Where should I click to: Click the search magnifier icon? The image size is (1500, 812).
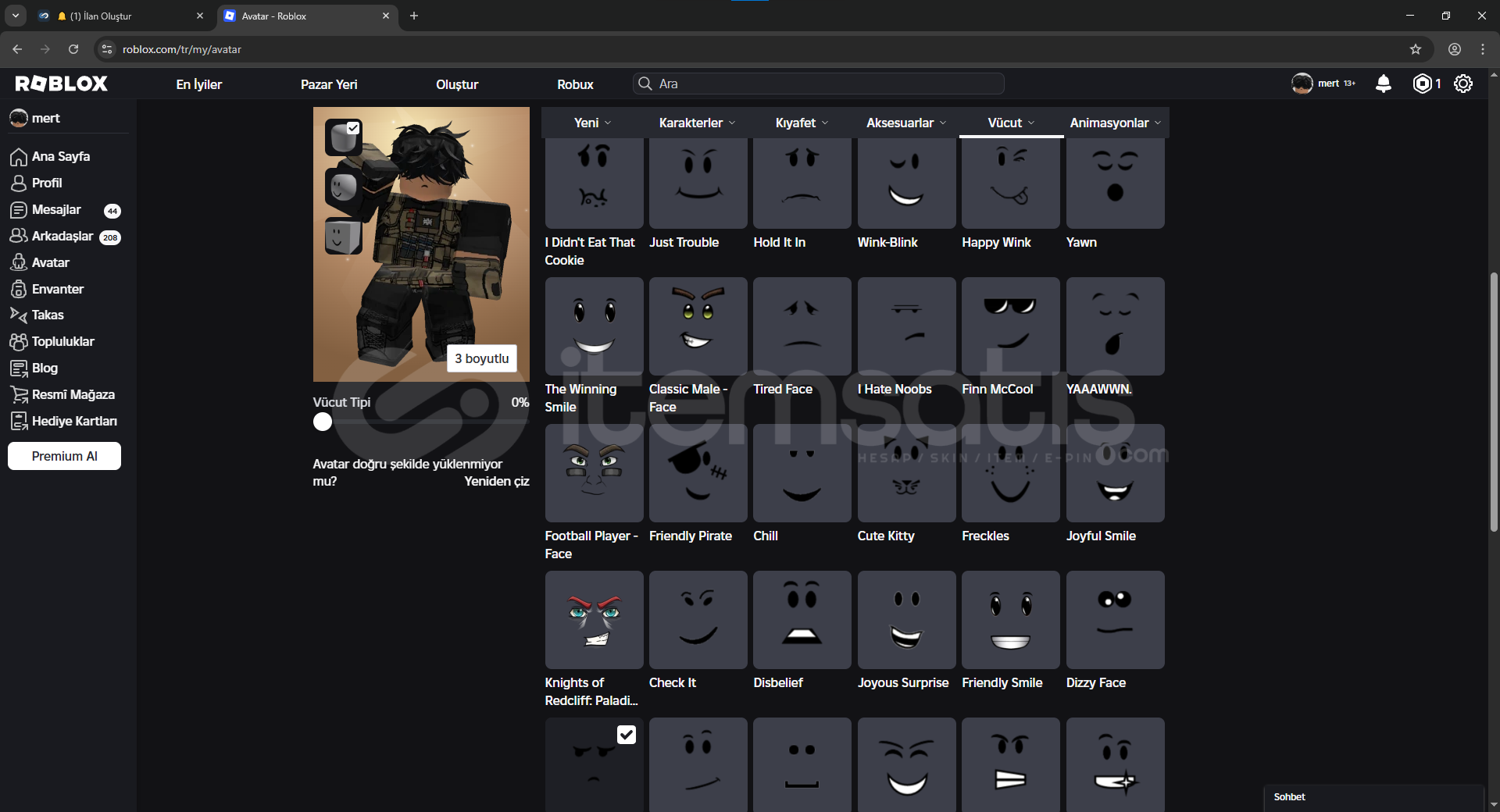[645, 84]
